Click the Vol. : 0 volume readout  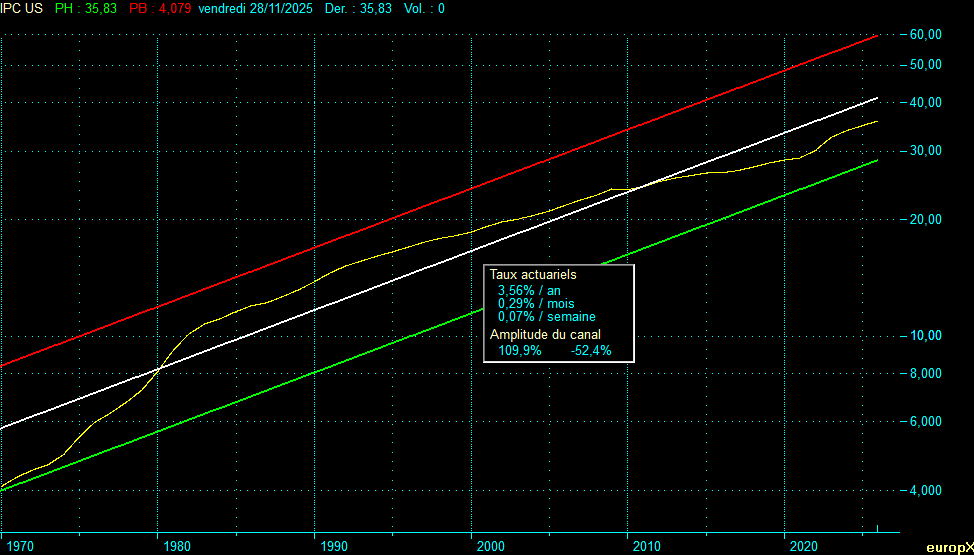pyautogui.click(x=426, y=8)
